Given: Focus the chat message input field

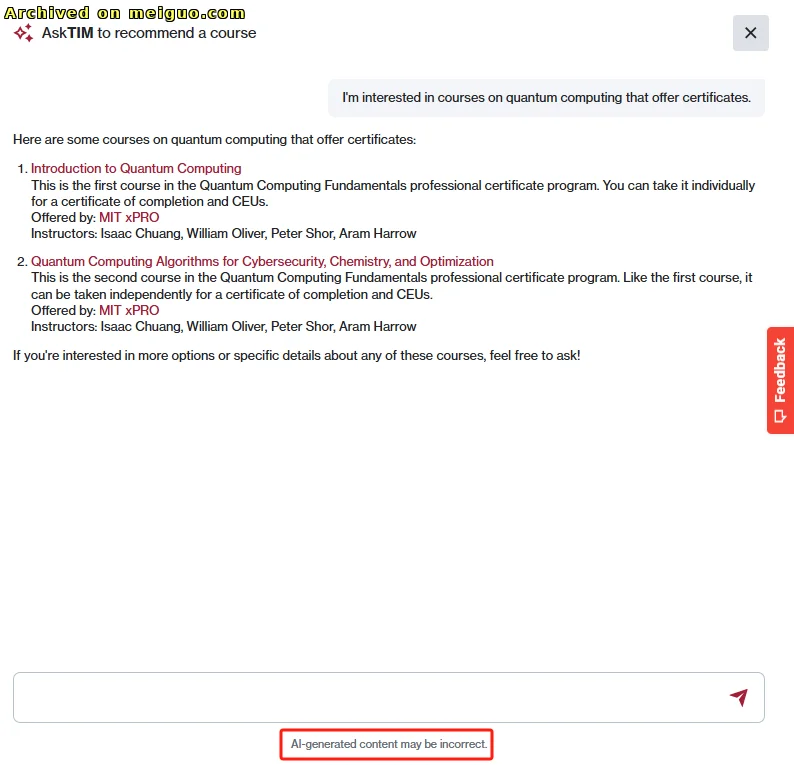Looking at the screenshot, I should (x=388, y=697).
